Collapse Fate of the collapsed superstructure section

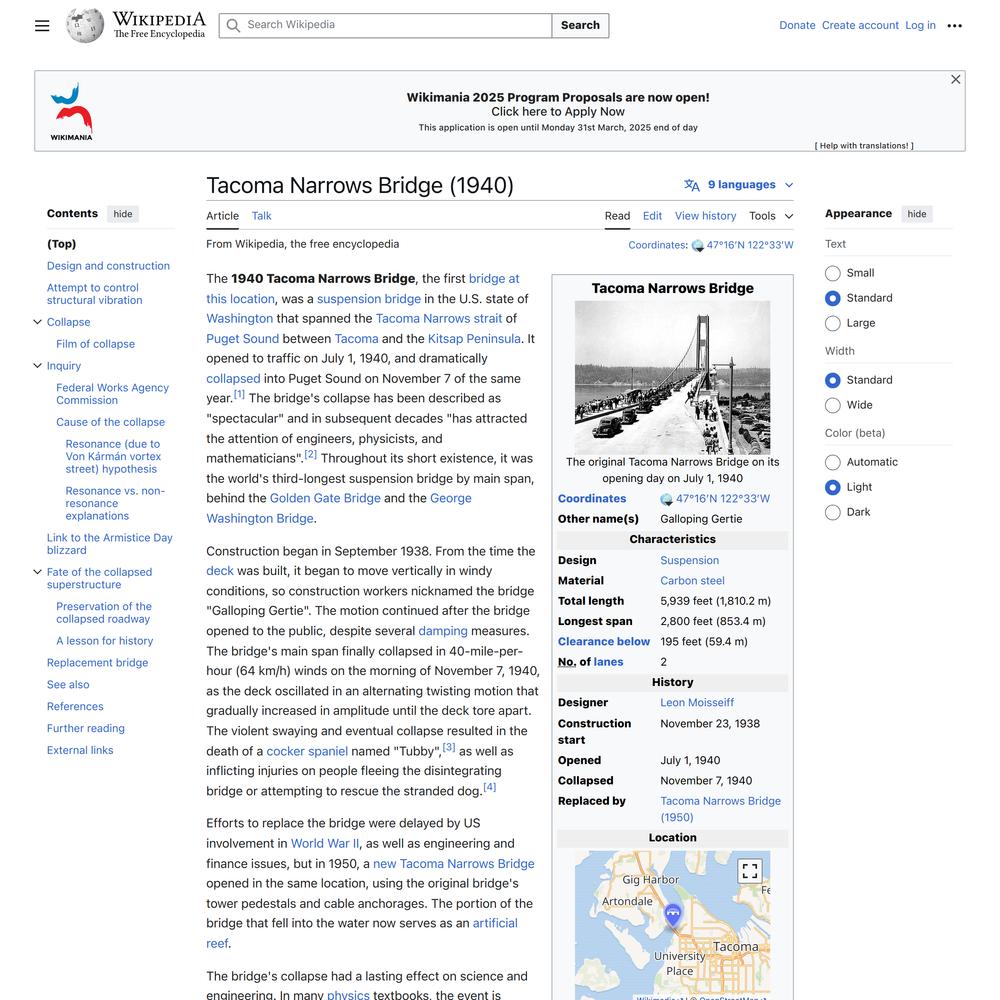[38, 572]
